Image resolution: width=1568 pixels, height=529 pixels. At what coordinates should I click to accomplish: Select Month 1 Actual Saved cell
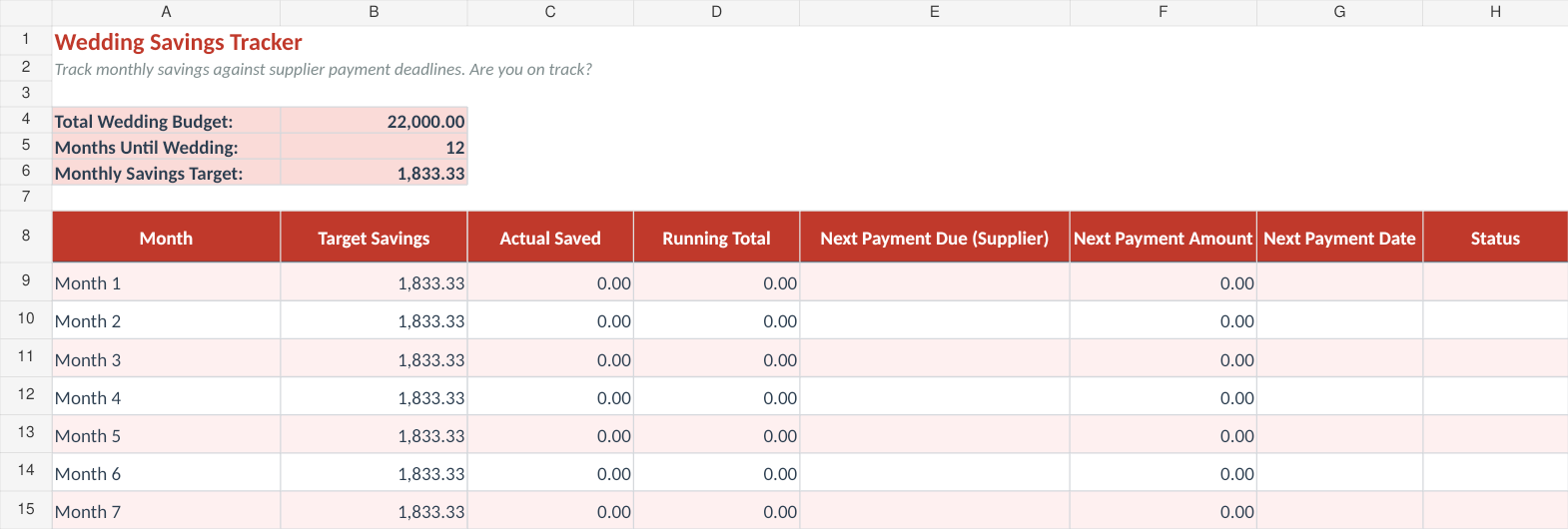click(x=550, y=282)
